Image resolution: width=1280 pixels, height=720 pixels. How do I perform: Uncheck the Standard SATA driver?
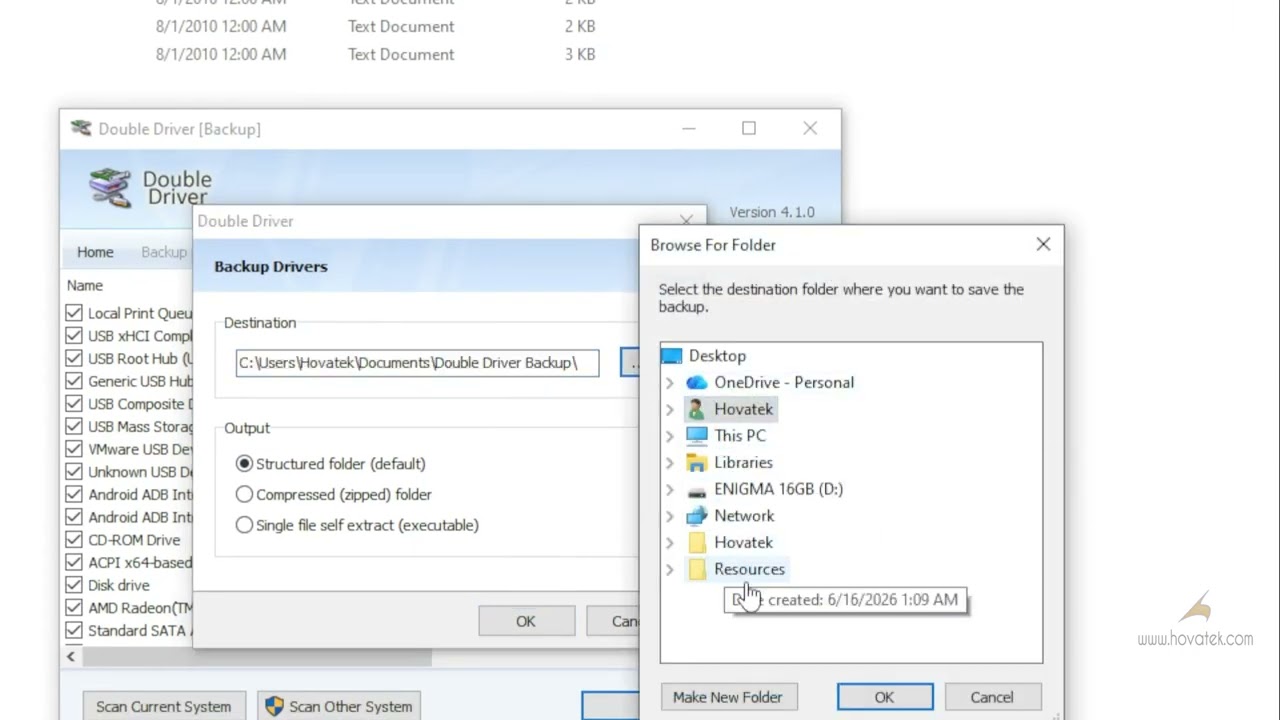(x=74, y=630)
